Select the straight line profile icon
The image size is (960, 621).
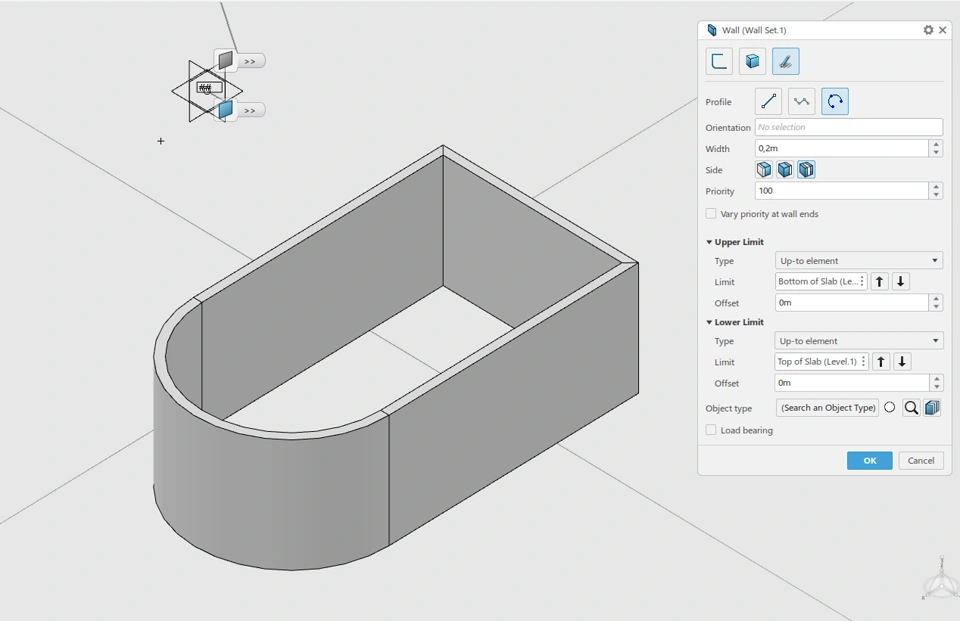point(768,102)
